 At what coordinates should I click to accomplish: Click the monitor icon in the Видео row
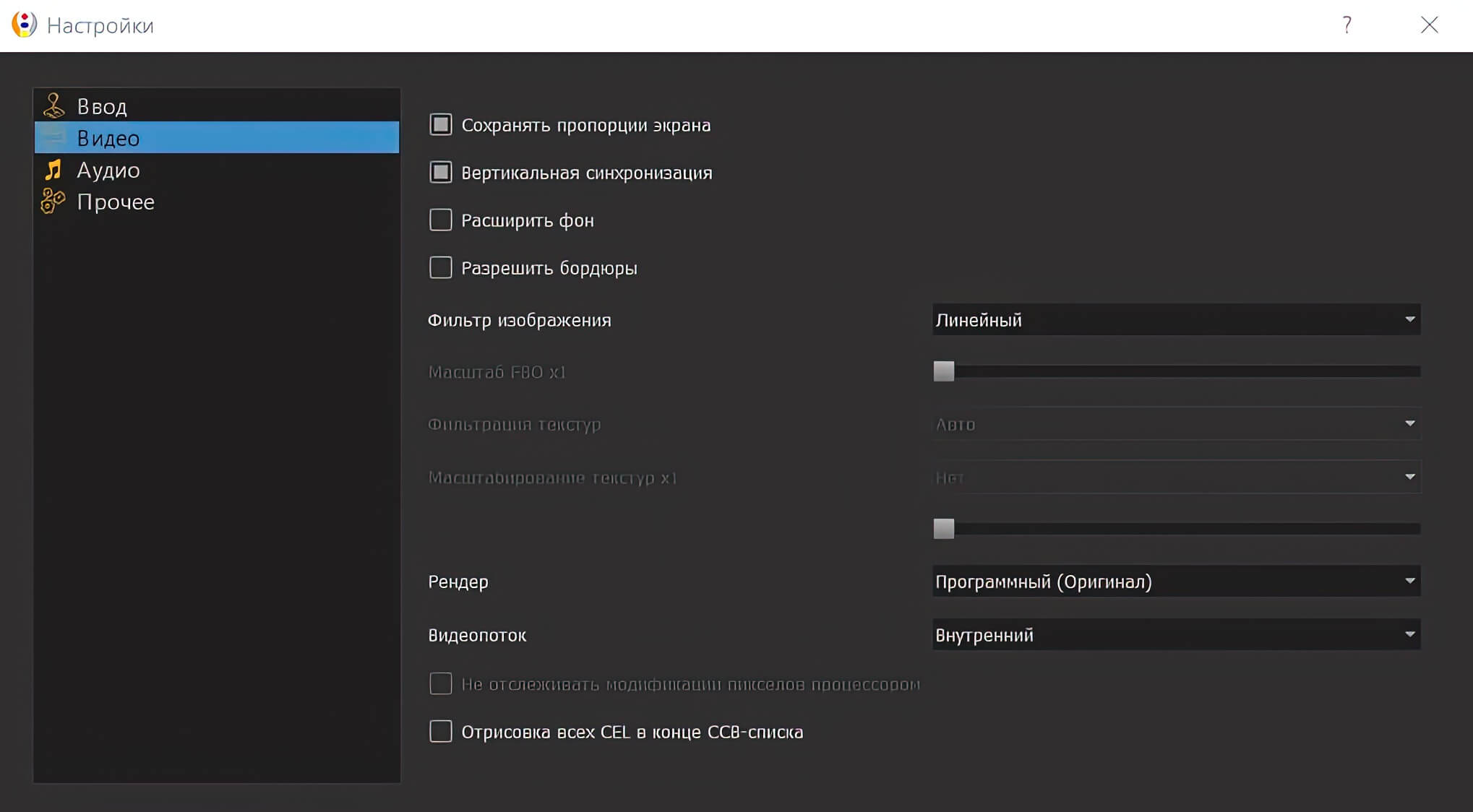click(53, 137)
